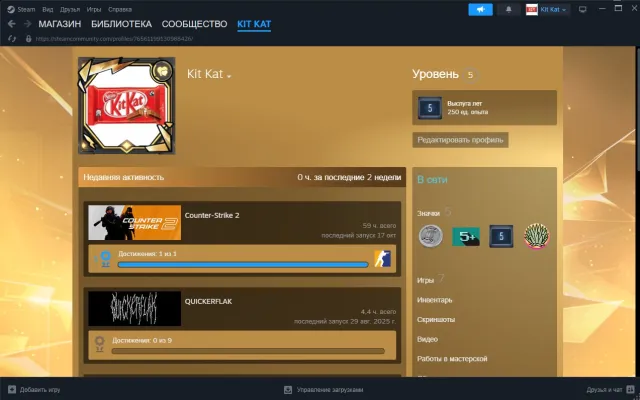The height and width of the screenshot is (400, 640).
Task: Click 4,4 ч. всего playtime text
Action: [x=378, y=312]
